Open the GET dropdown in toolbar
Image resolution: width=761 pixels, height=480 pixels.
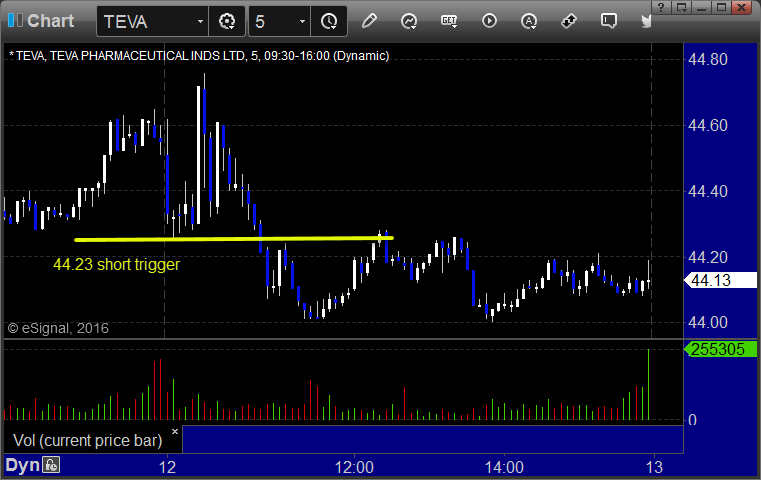pos(449,20)
